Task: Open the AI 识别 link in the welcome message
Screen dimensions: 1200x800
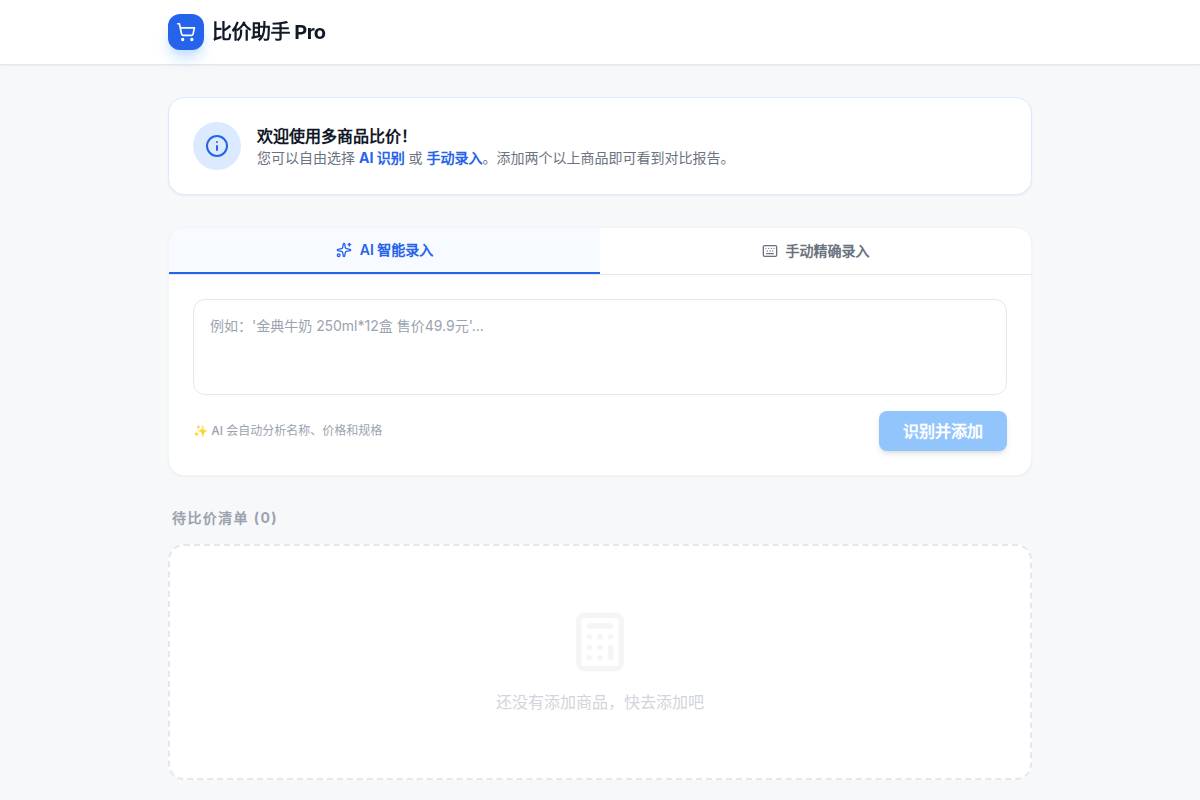Action: (x=381, y=158)
